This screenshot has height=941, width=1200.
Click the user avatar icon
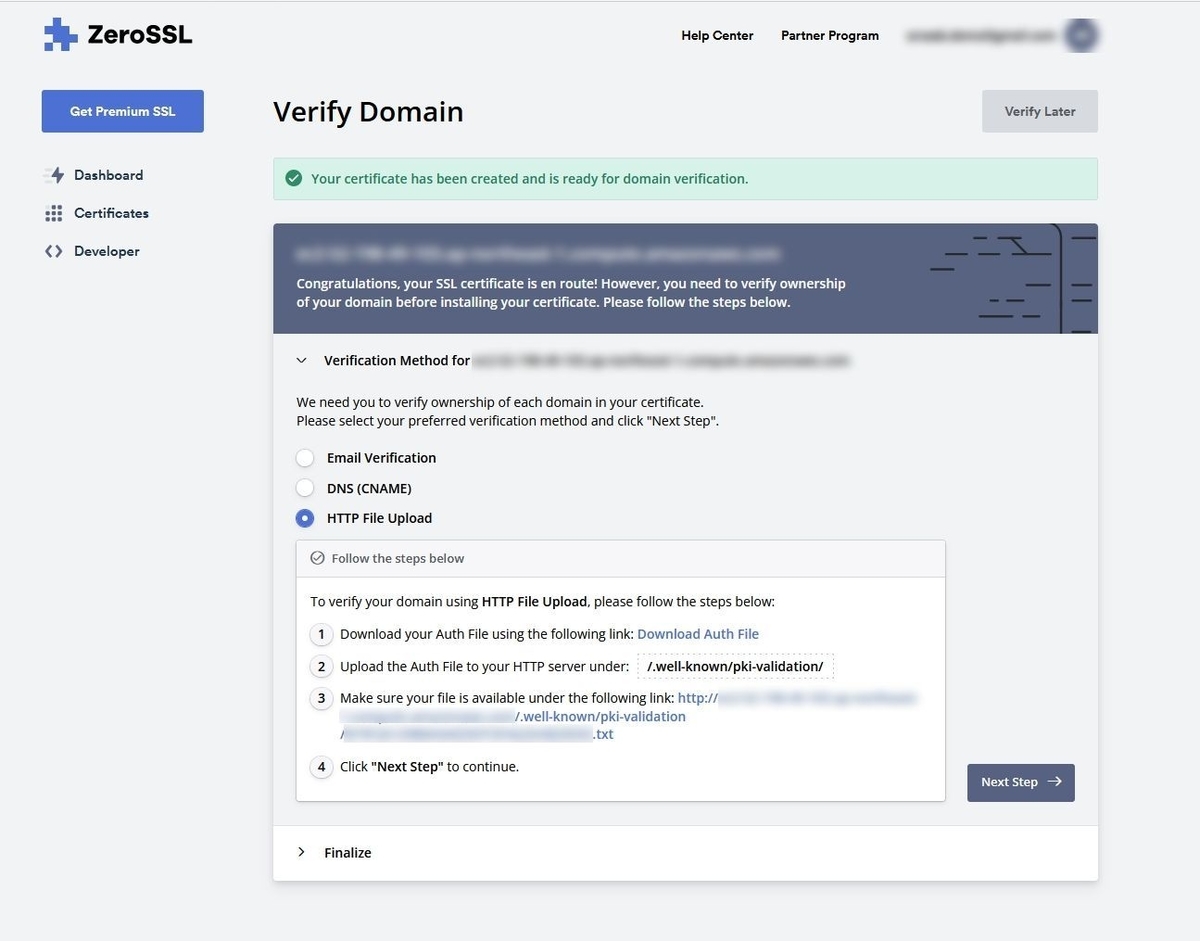(1081, 35)
